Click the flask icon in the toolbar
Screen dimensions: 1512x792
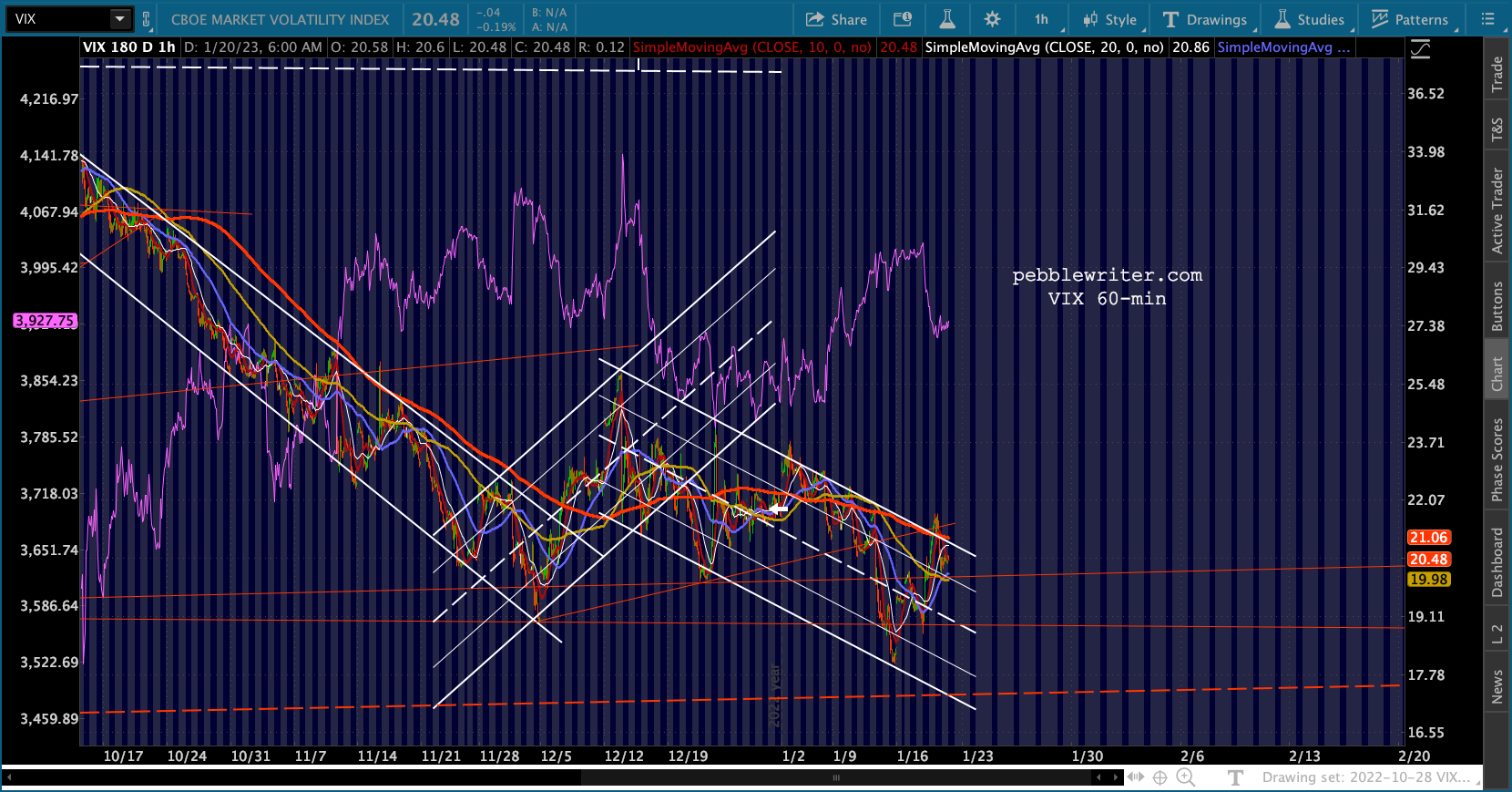pyautogui.click(x=947, y=19)
